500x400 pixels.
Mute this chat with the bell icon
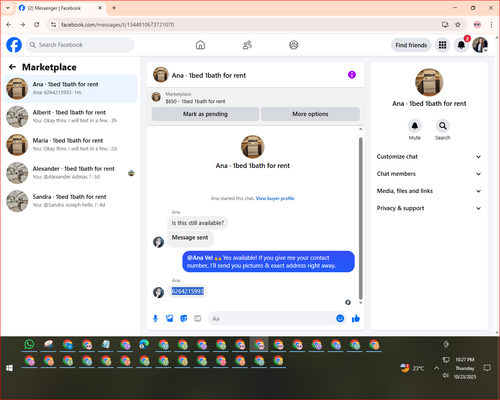click(x=415, y=126)
